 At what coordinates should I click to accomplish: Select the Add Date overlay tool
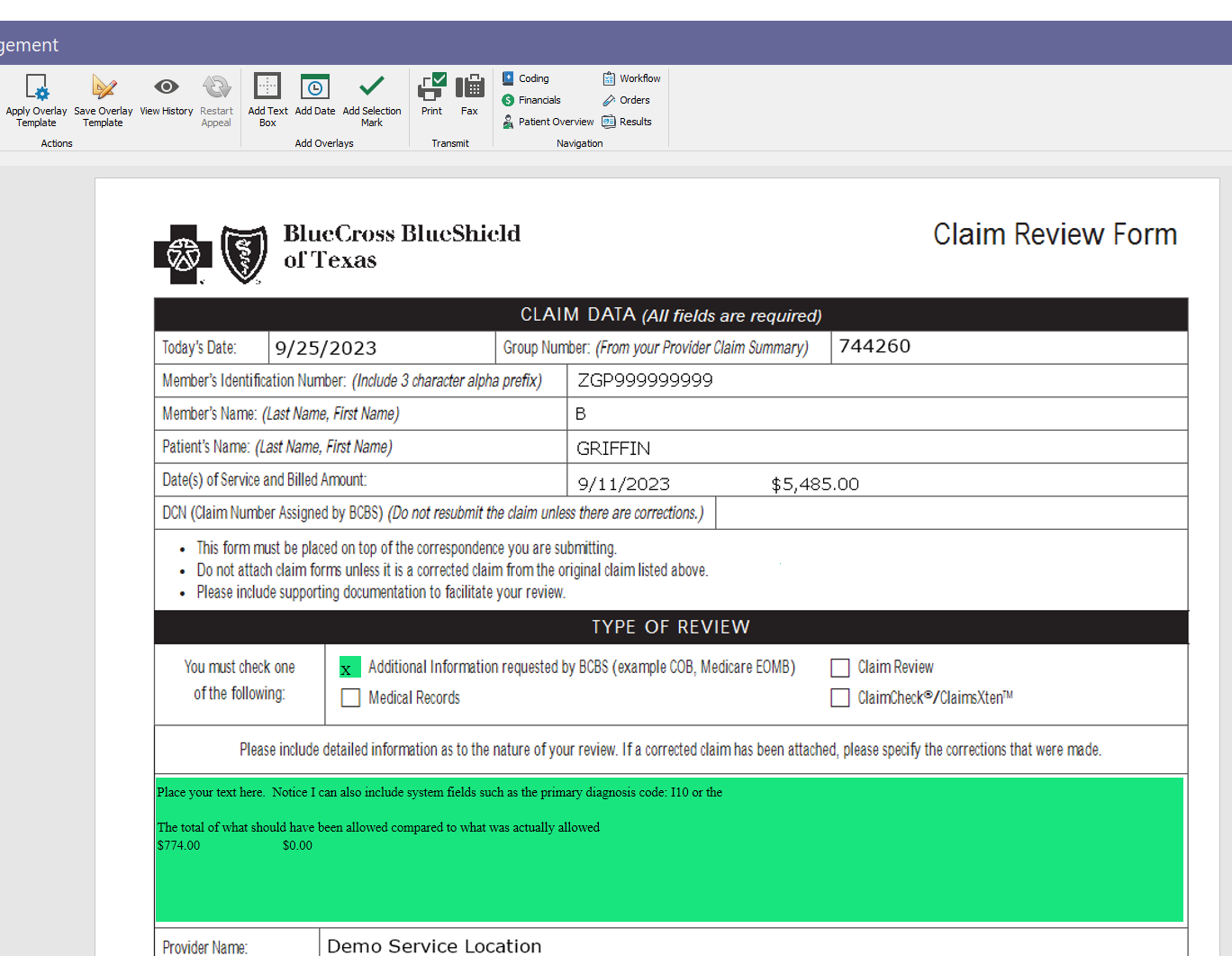tap(315, 86)
